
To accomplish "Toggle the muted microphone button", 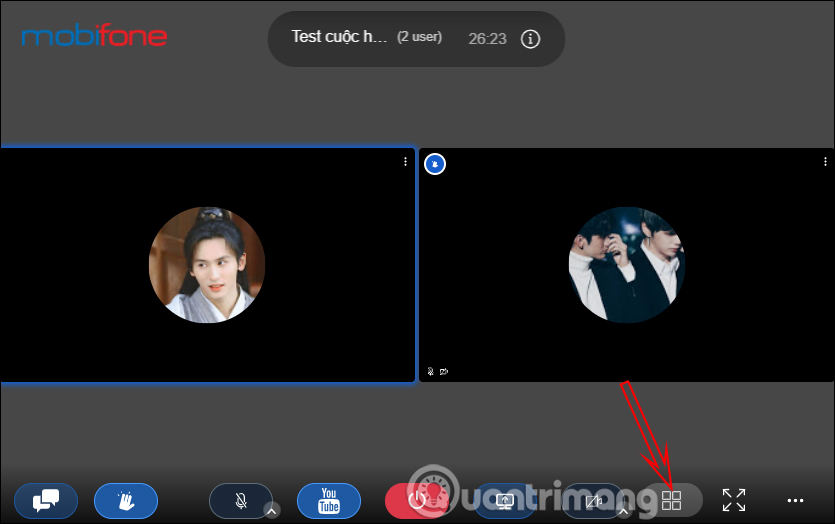I will pos(241,501).
